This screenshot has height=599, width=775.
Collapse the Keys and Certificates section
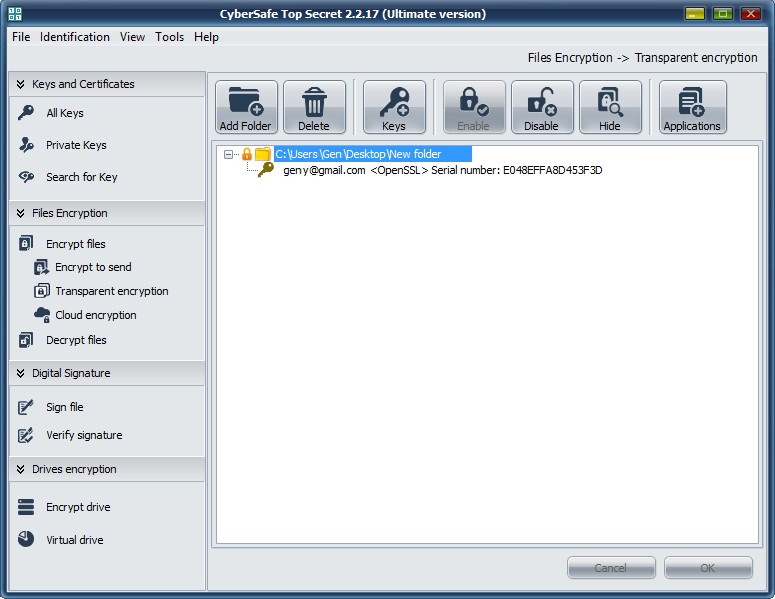pyautogui.click(x=20, y=84)
